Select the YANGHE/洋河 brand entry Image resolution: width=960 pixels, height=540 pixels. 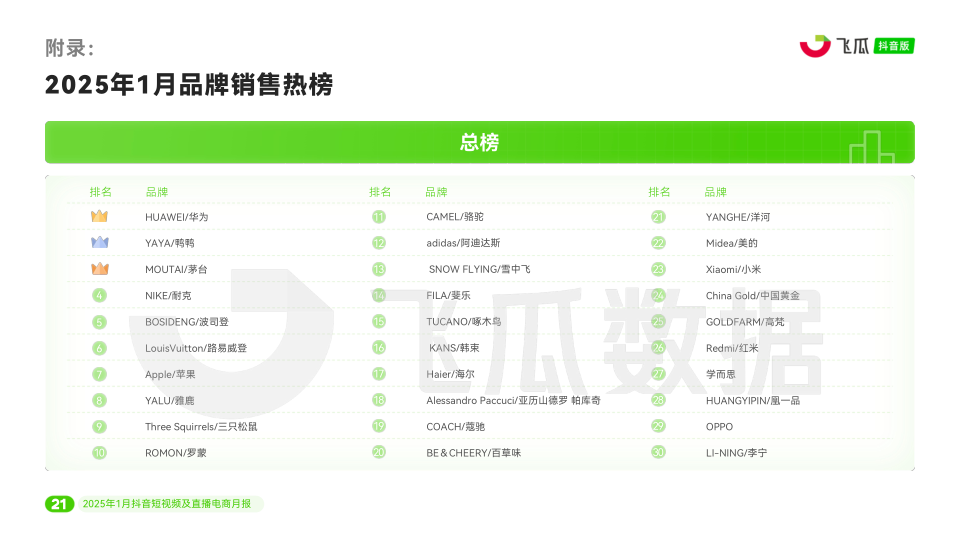click(x=738, y=217)
